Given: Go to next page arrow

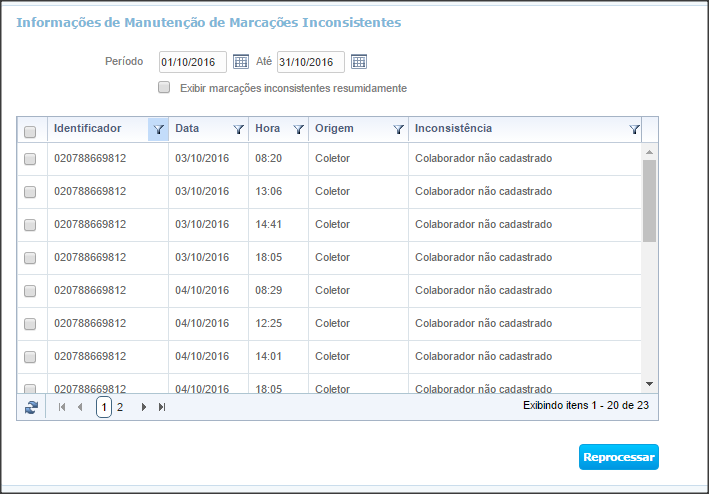Looking at the screenshot, I should 144,407.
